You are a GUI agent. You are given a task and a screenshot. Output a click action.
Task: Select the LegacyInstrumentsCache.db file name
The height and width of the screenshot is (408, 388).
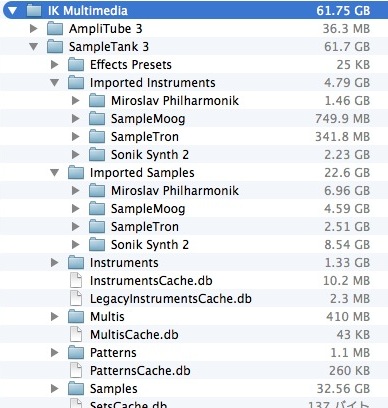[171, 299]
